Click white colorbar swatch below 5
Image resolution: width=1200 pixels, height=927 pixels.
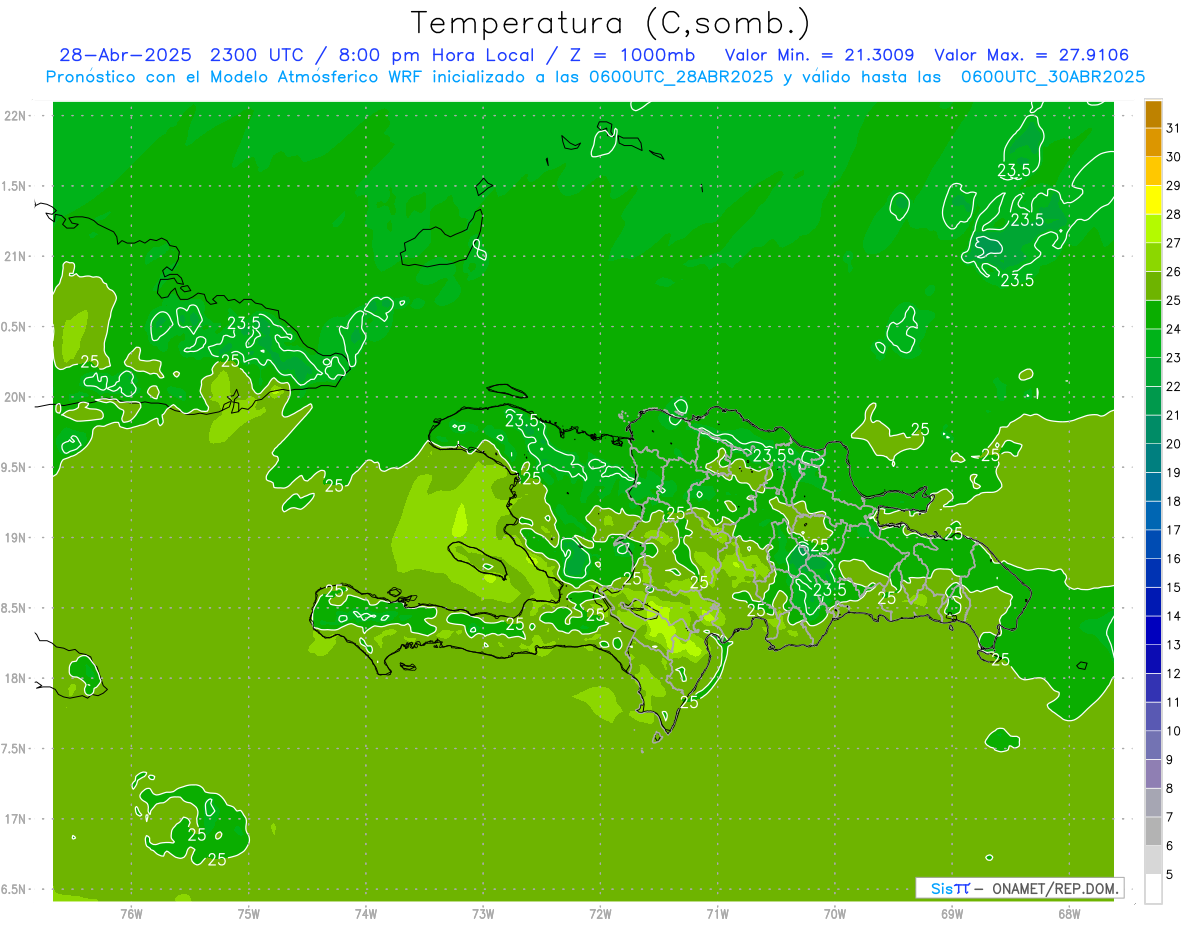tap(1153, 890)
